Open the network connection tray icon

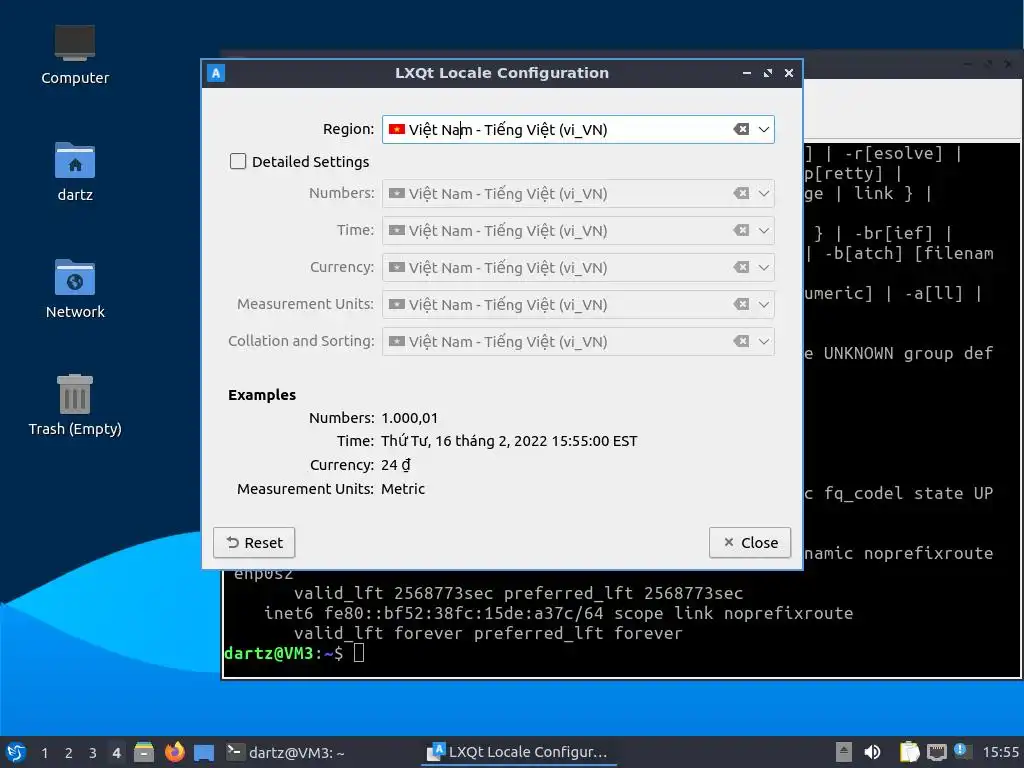(x=936, y=752)
